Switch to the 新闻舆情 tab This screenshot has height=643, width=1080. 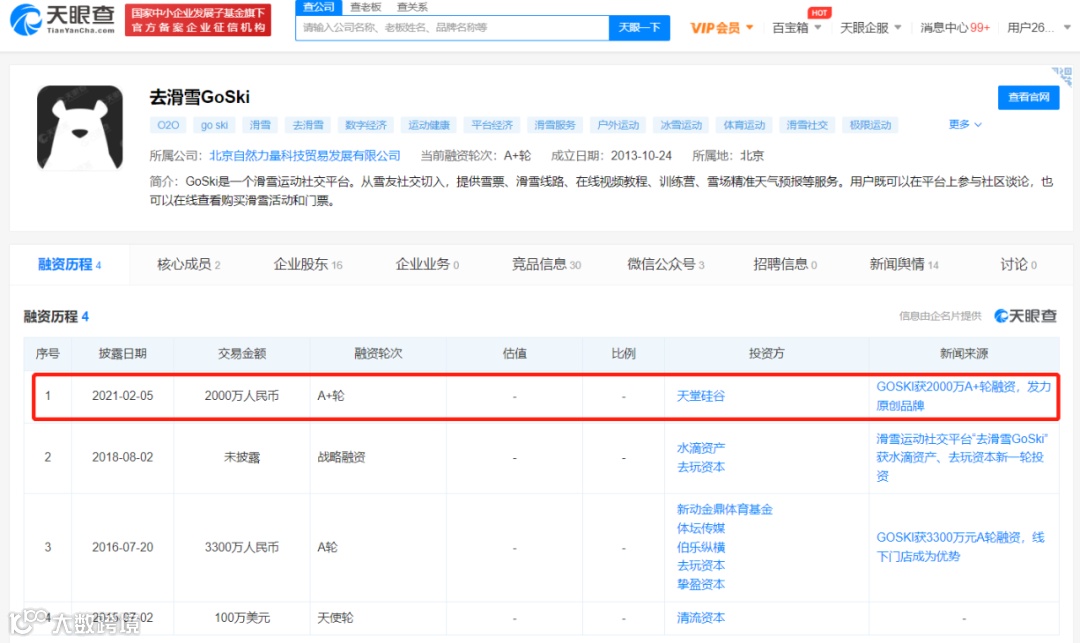[904, 264]
